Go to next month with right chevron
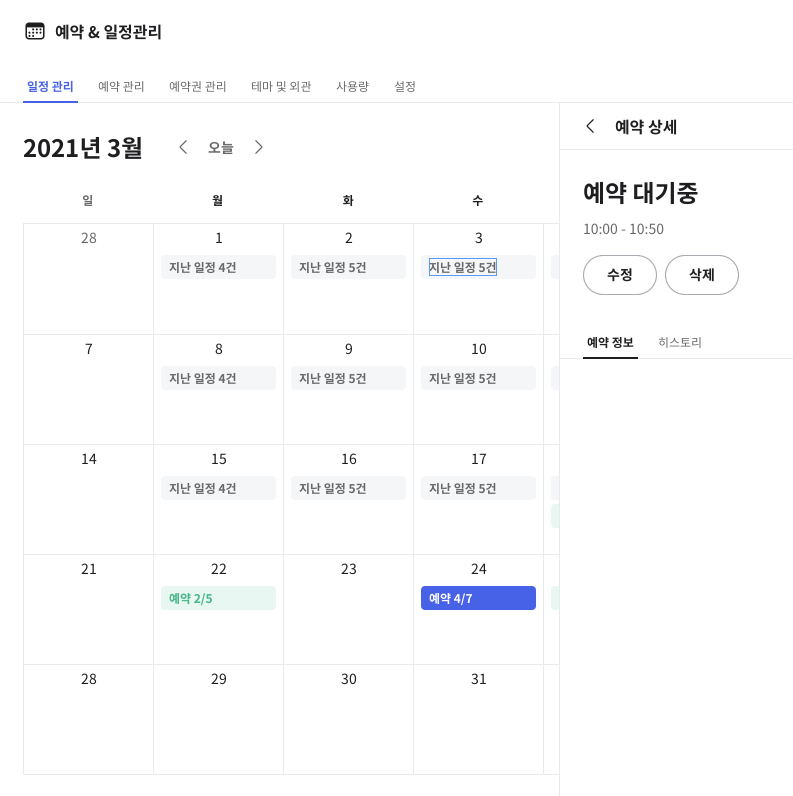793x796 pixels. point(259,147)
